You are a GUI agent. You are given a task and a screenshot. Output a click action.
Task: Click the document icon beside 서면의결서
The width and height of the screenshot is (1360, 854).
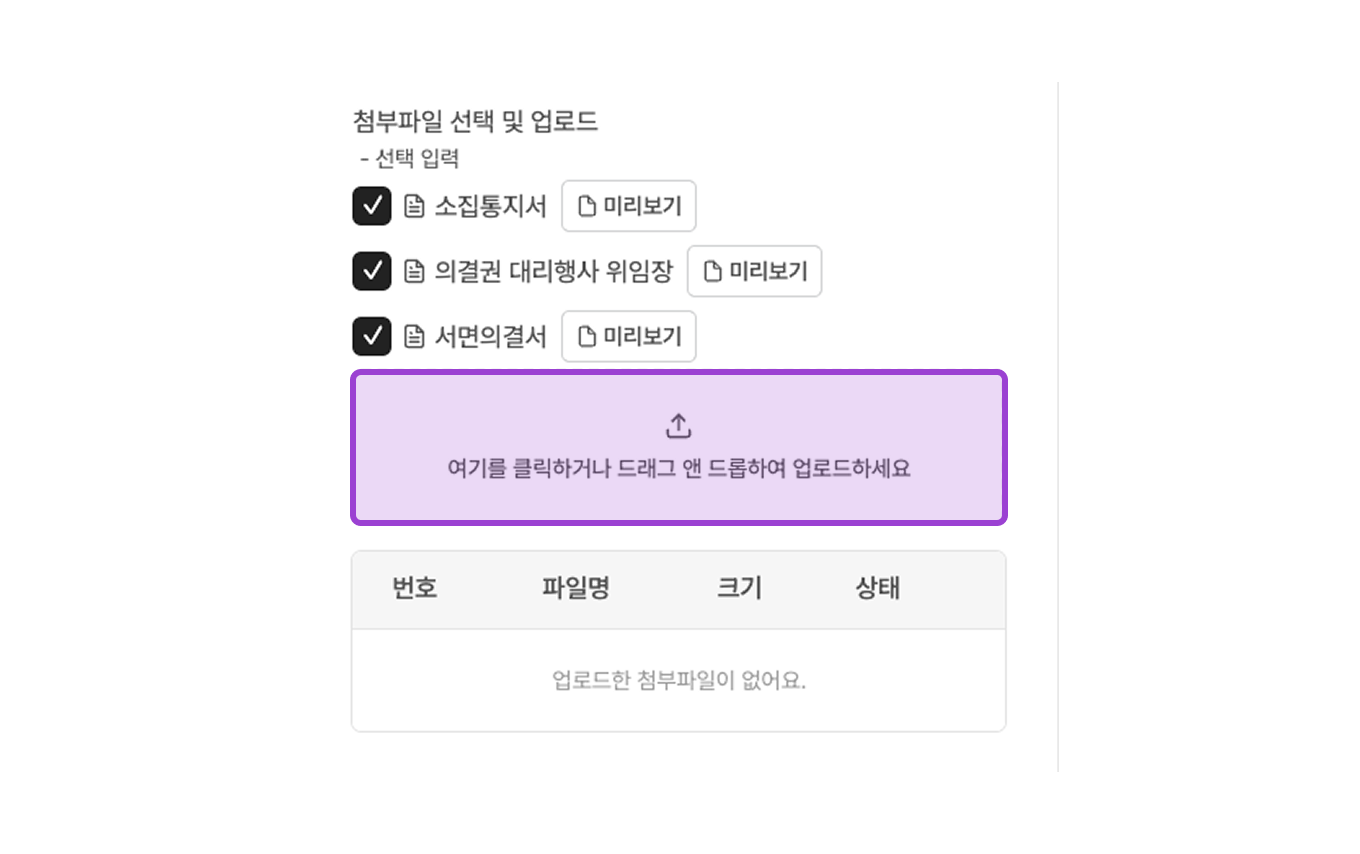pyautogui.click(x=415, y=336)
